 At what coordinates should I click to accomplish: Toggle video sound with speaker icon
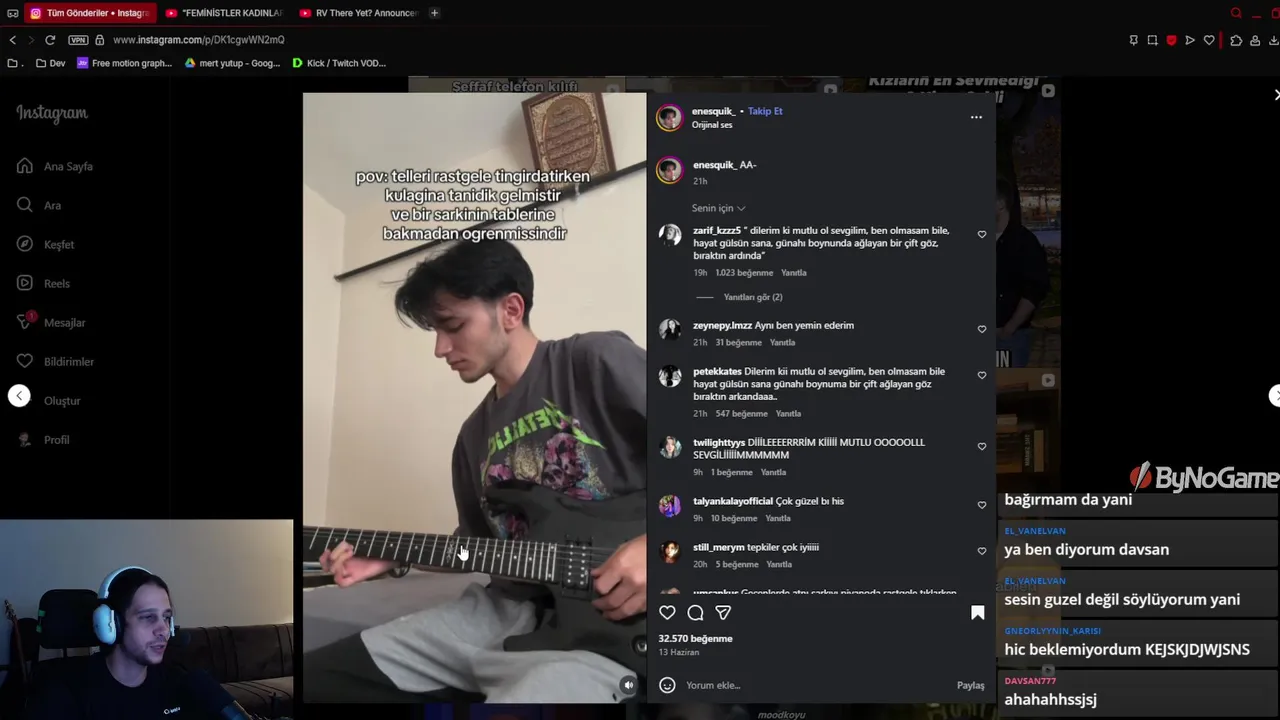click(628, 685)
